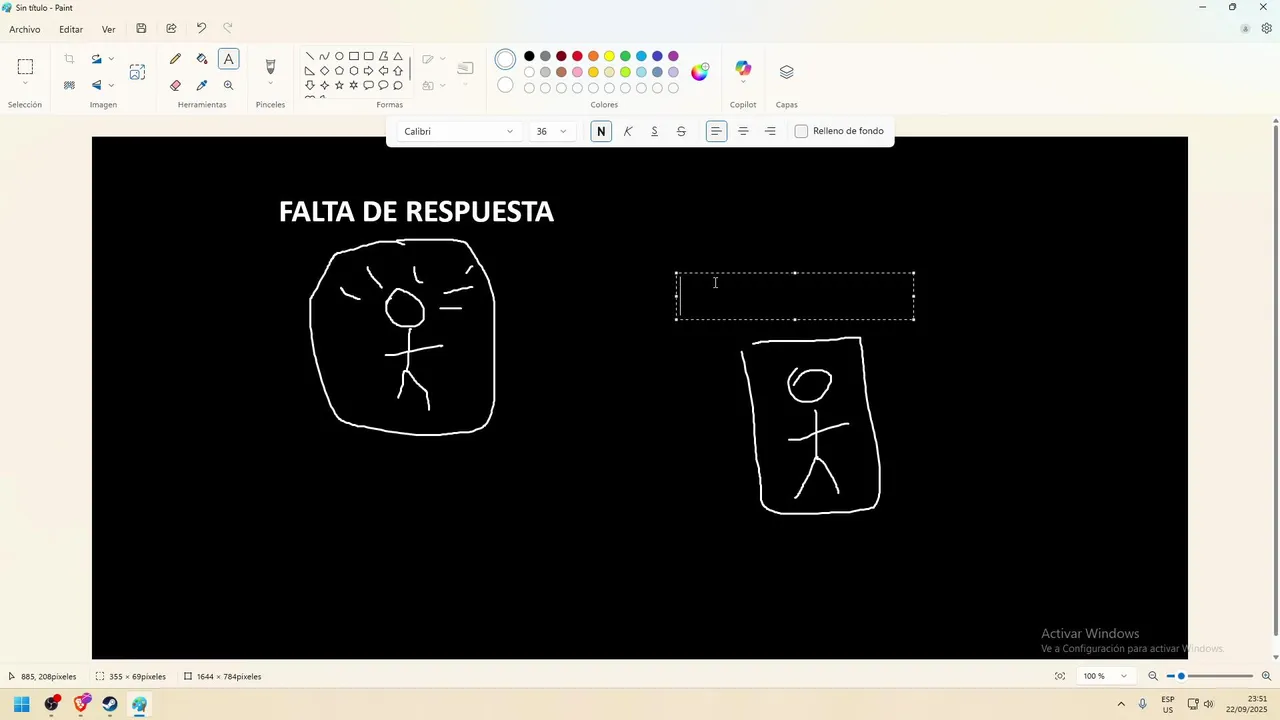
Task: Open the Layers panel
Action: [786, 72]
